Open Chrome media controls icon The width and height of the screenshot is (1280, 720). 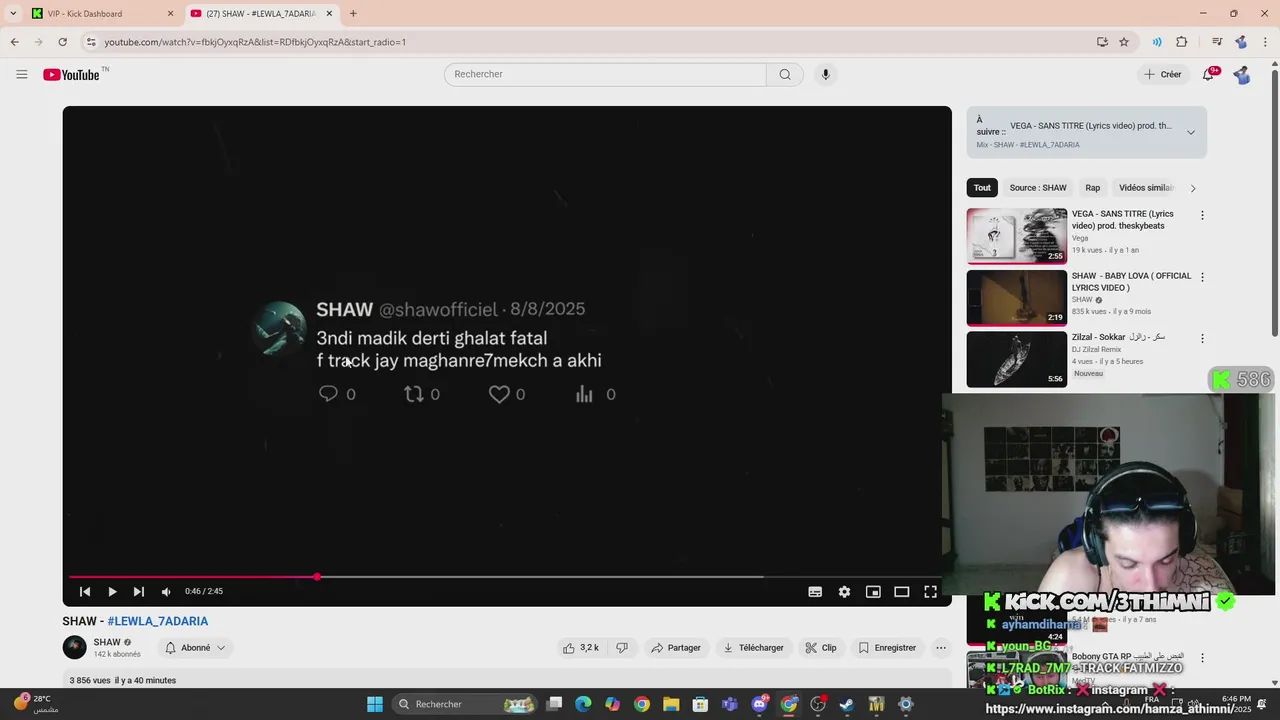coord(1217,42)
